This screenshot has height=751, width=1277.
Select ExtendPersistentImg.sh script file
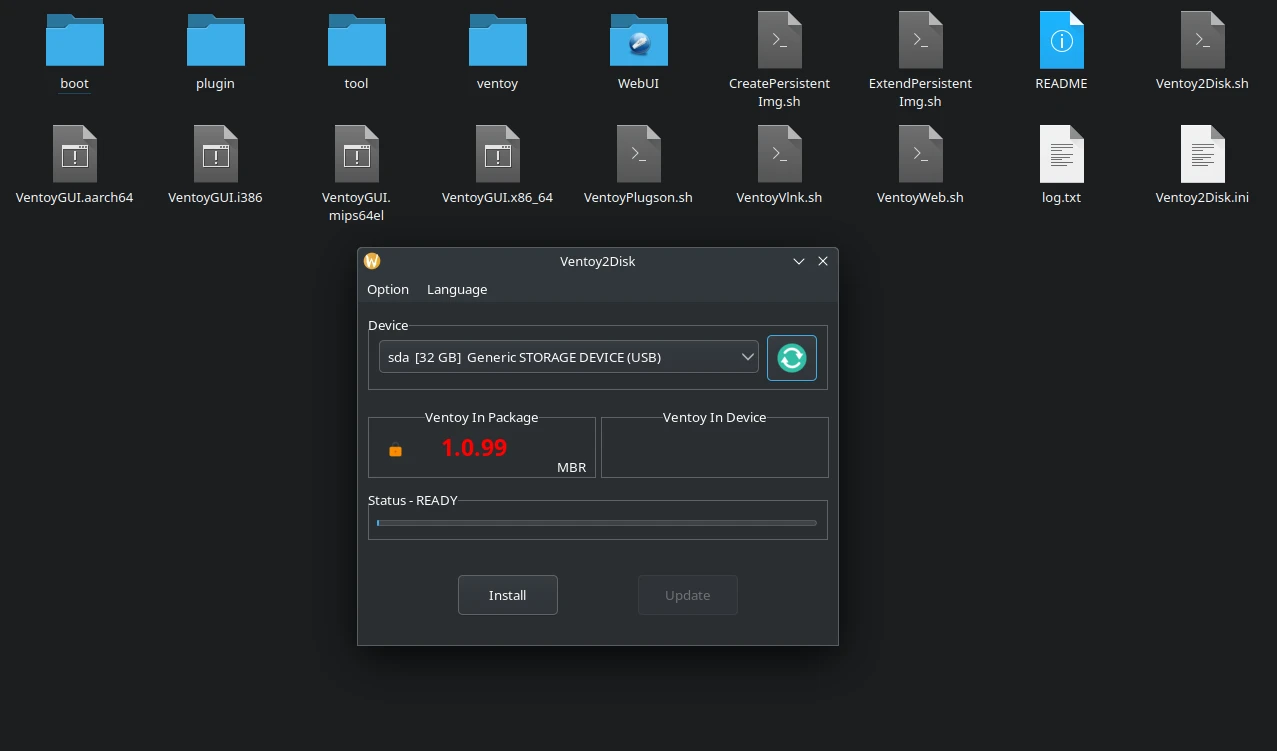tap(921, 40)
